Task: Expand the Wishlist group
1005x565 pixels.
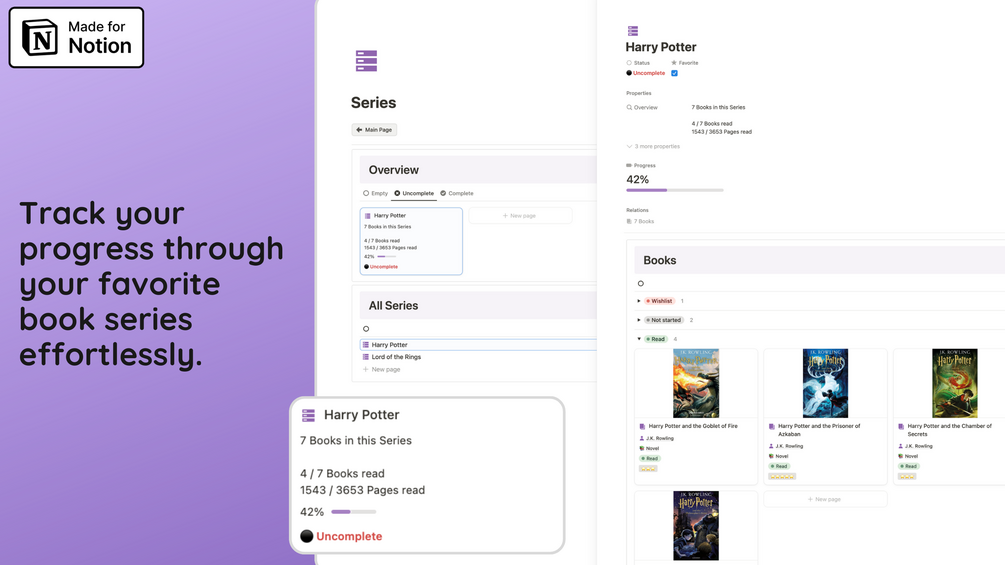Action: pos(639,301)
